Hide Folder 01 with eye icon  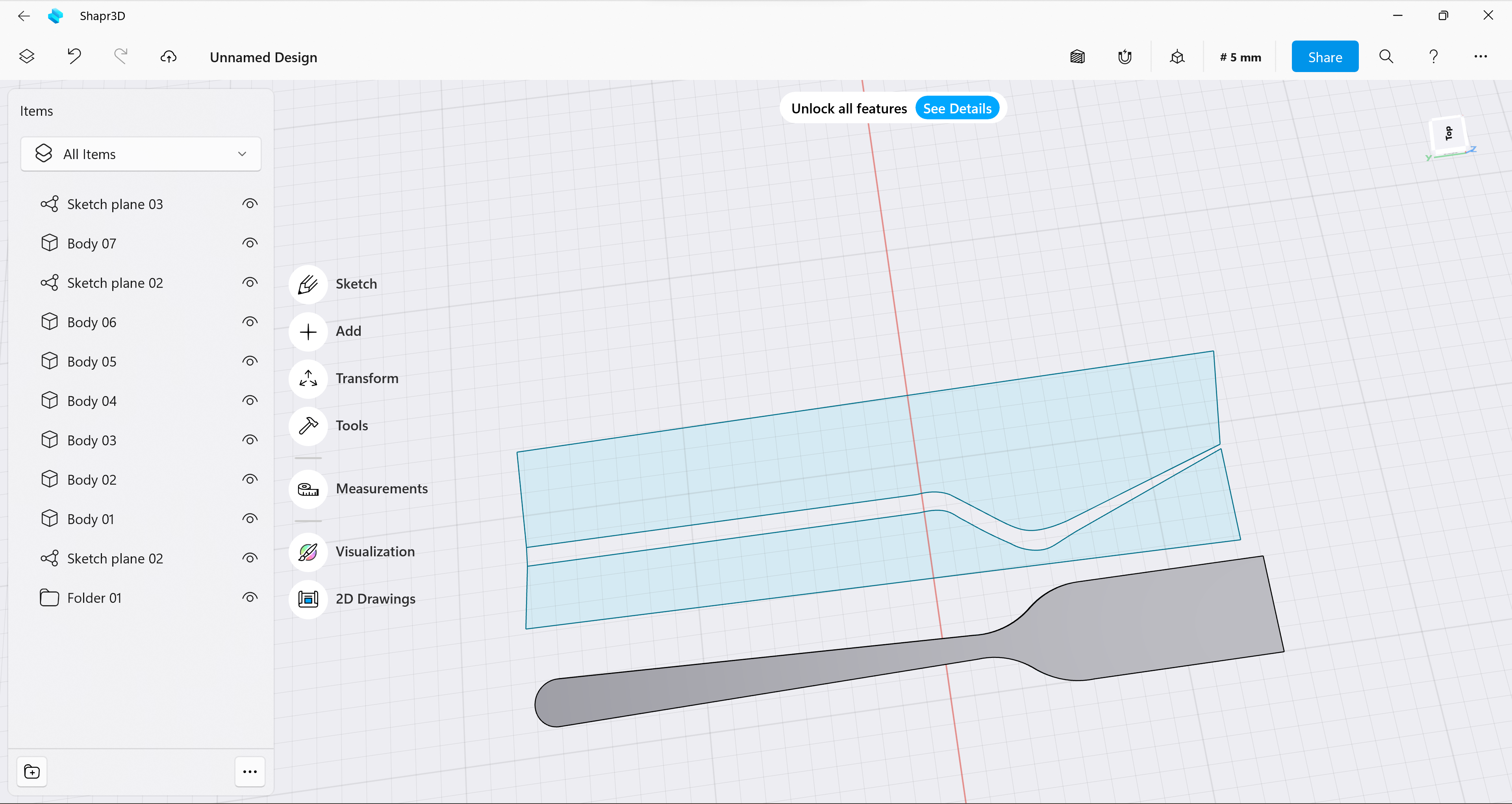[x=250, y=598]
